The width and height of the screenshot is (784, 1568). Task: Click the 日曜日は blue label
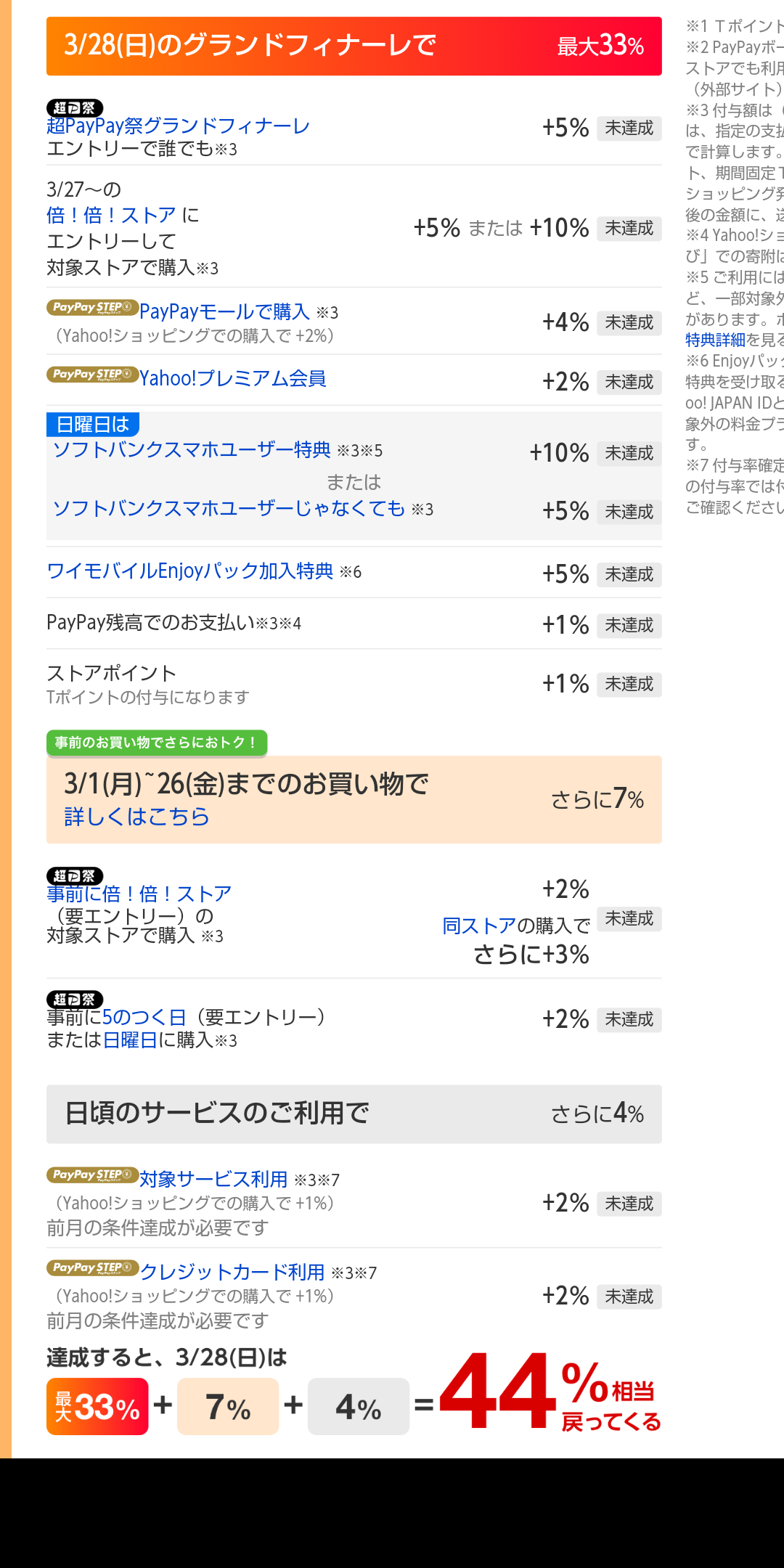[93, 424]
